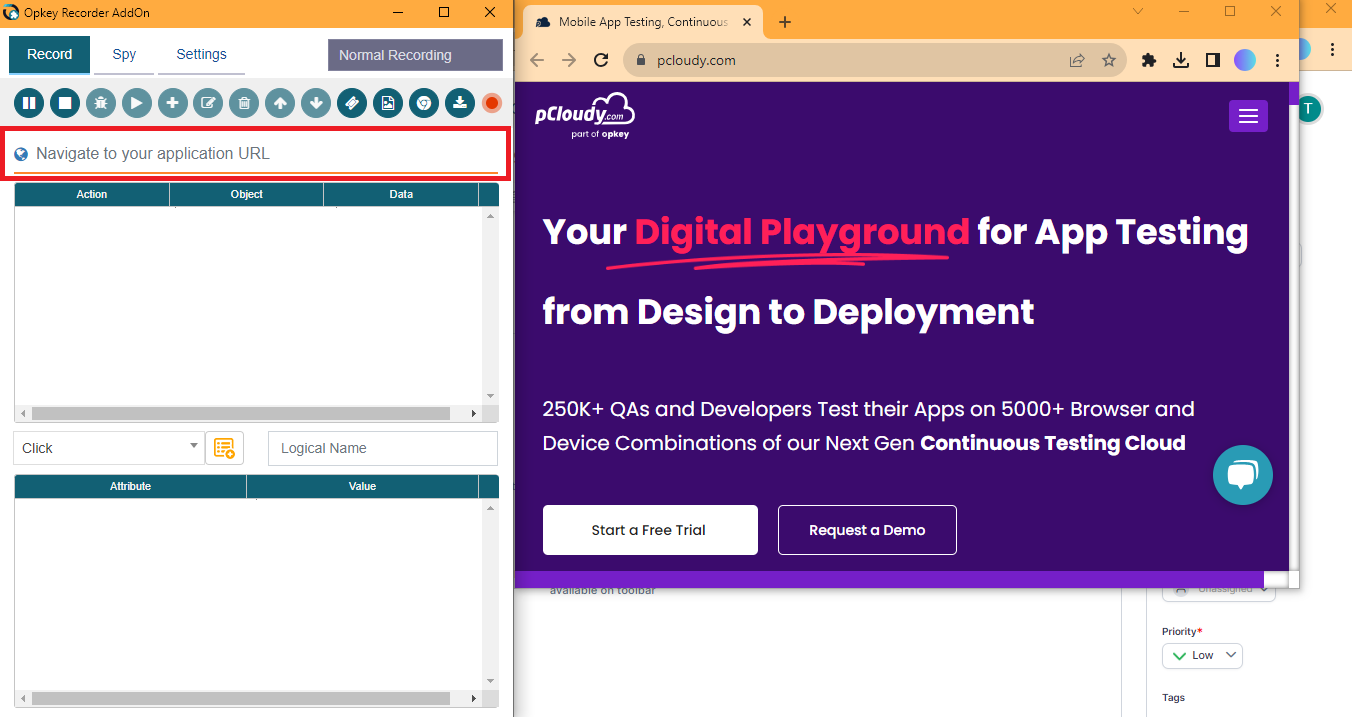1352x717 pixels.
Task: Click the pCloudy logo
Action: click(585, 115)
